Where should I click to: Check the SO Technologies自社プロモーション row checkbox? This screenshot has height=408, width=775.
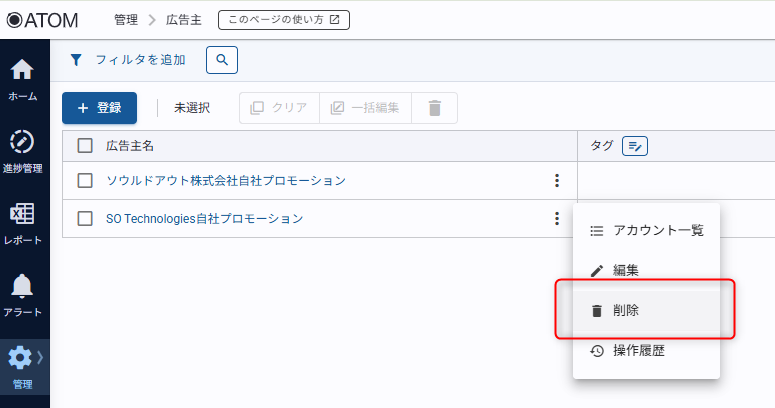(x=85, y=218)
